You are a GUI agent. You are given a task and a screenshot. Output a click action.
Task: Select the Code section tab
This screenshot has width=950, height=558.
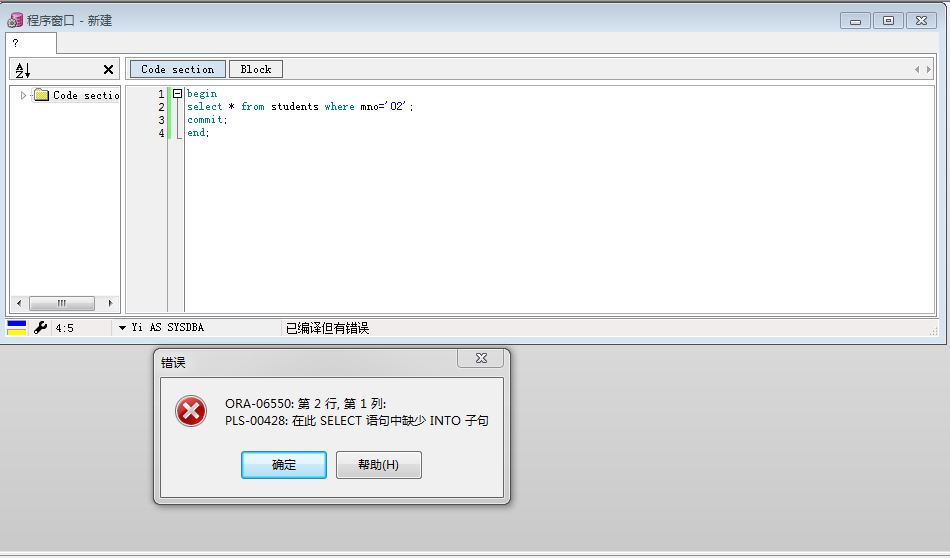[x=177, y=69]
